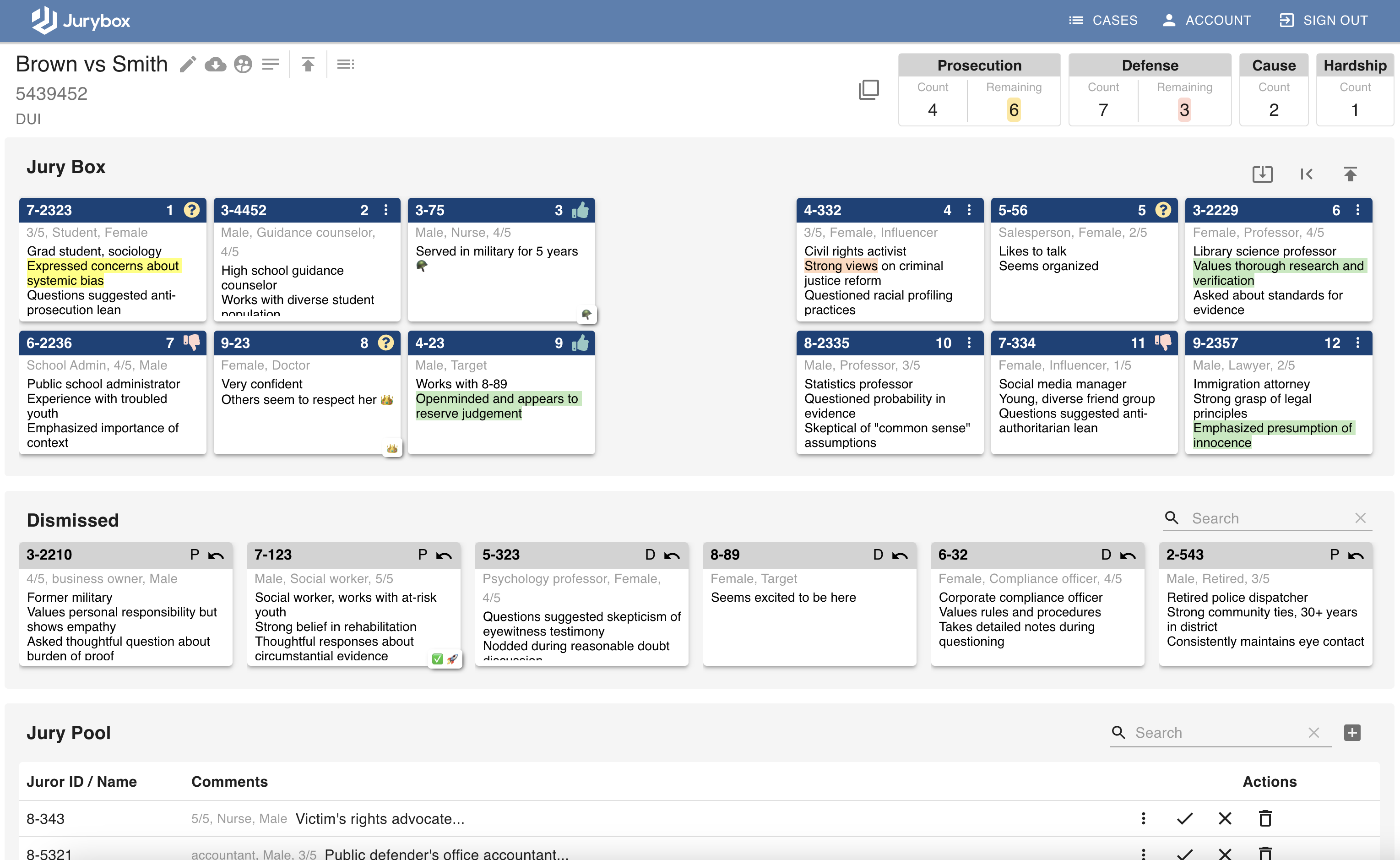Focus the Dismissed search field

coord(1268,518)
